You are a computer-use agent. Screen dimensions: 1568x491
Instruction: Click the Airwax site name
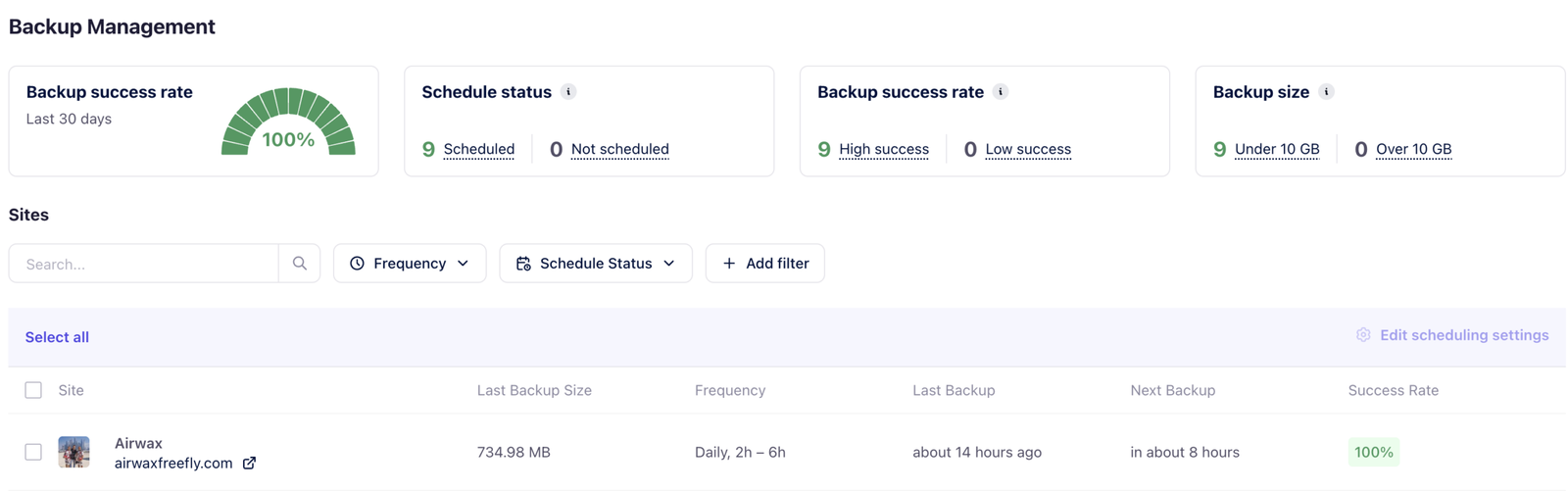click(138, 443)
